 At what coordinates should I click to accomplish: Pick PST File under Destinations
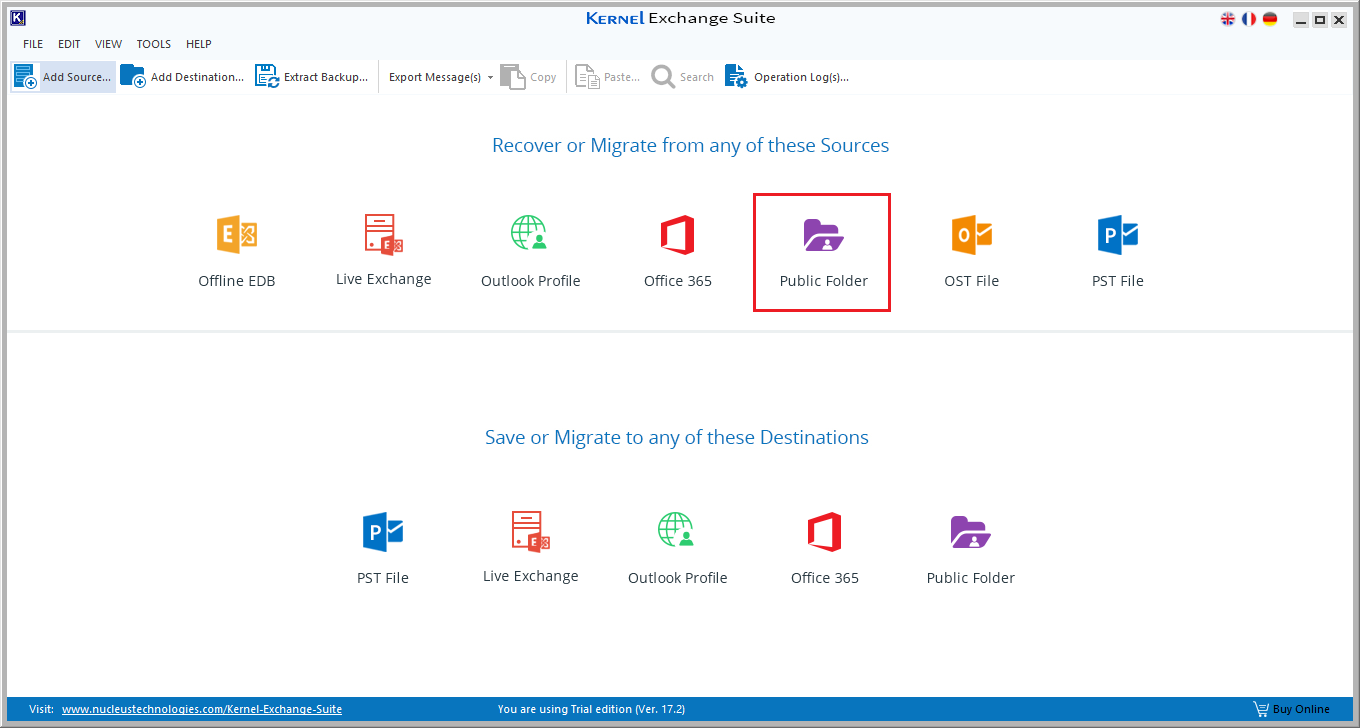tap(383, 549)
